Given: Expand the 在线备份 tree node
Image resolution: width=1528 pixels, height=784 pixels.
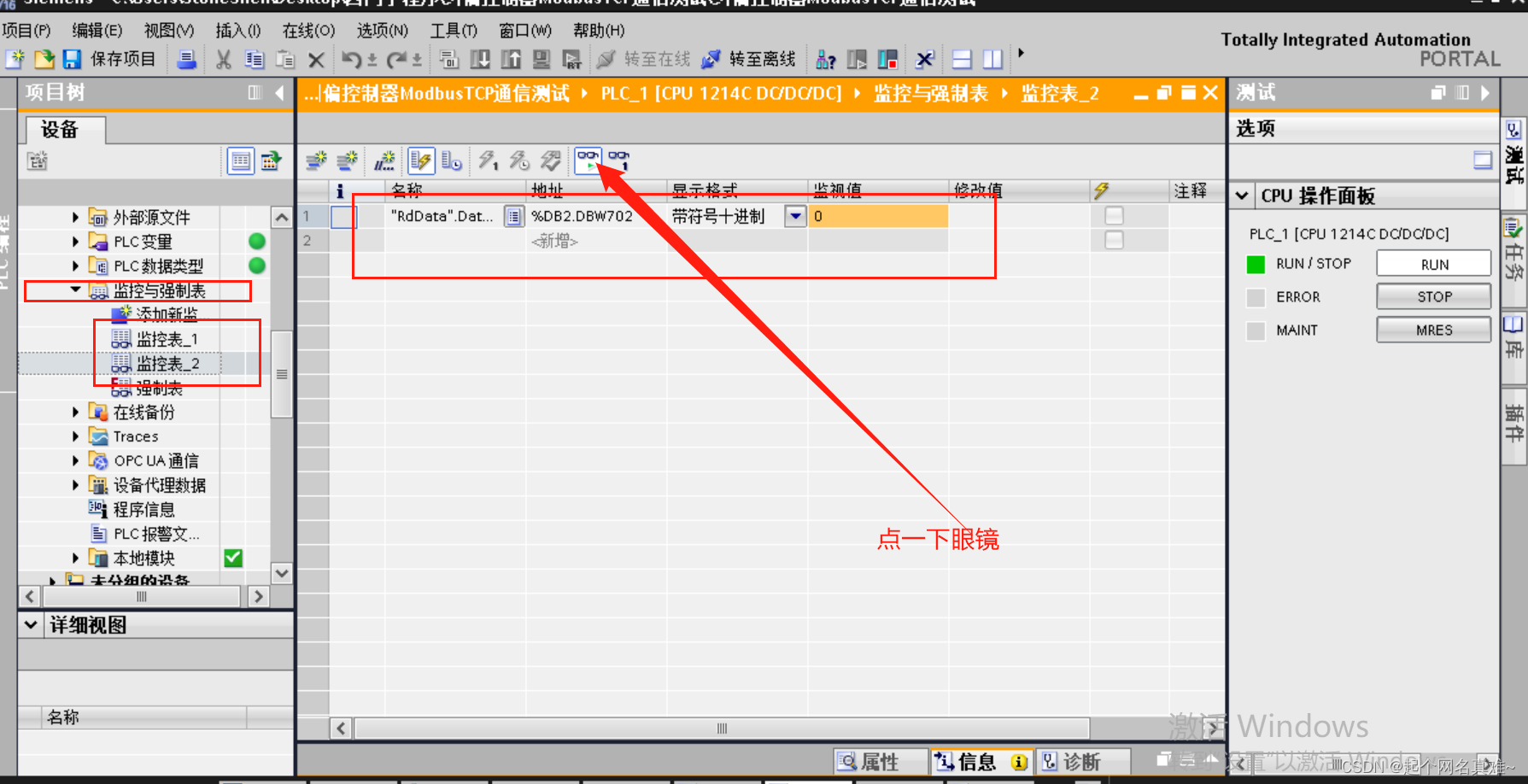Looking at the screenshot, I should pos(75,412).
